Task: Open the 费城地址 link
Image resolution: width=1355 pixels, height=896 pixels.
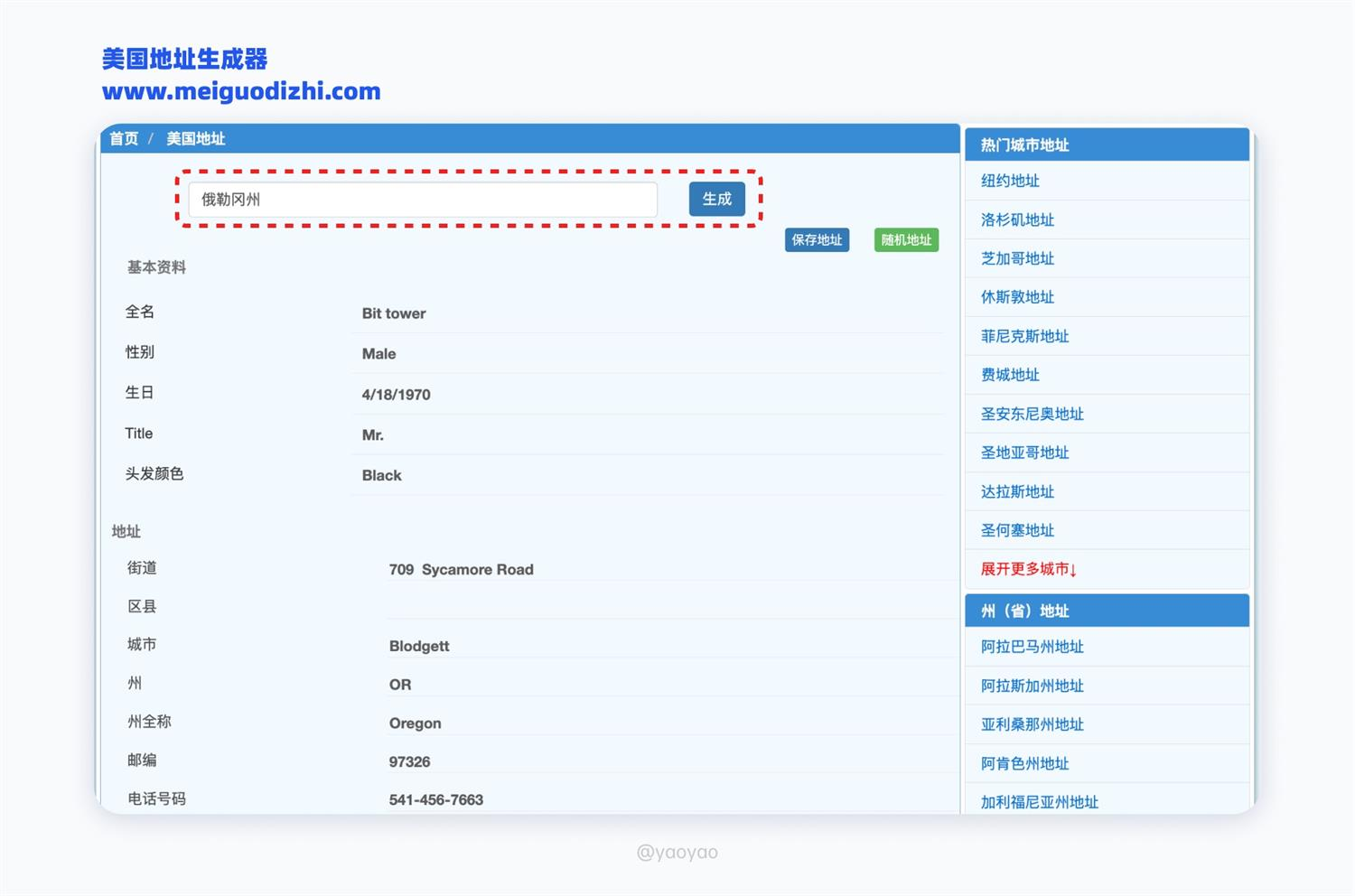Action: (x=1010, y=375)
